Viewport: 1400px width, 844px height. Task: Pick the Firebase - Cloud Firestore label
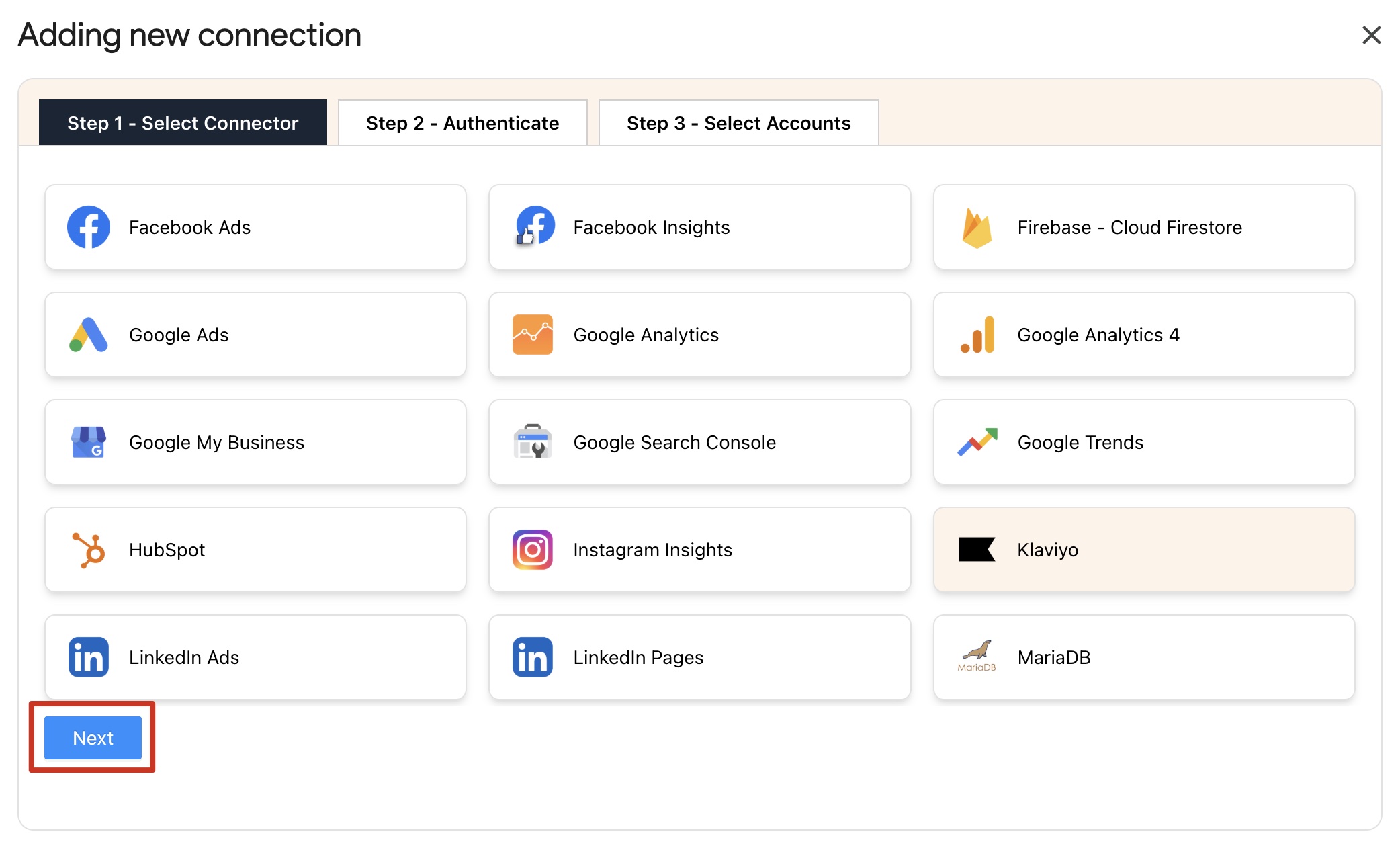[1130, 227]
